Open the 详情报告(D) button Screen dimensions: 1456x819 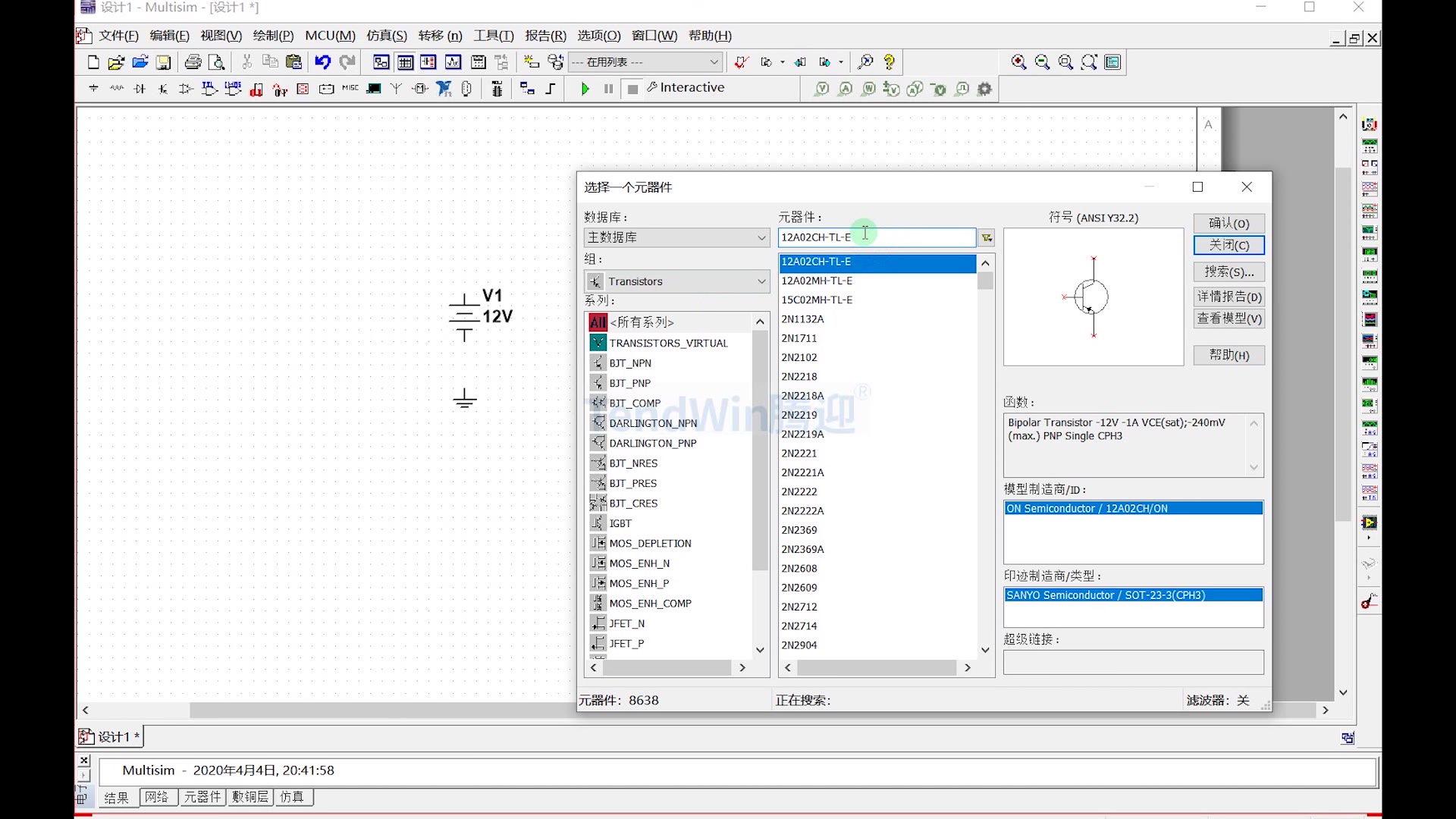1228,297
